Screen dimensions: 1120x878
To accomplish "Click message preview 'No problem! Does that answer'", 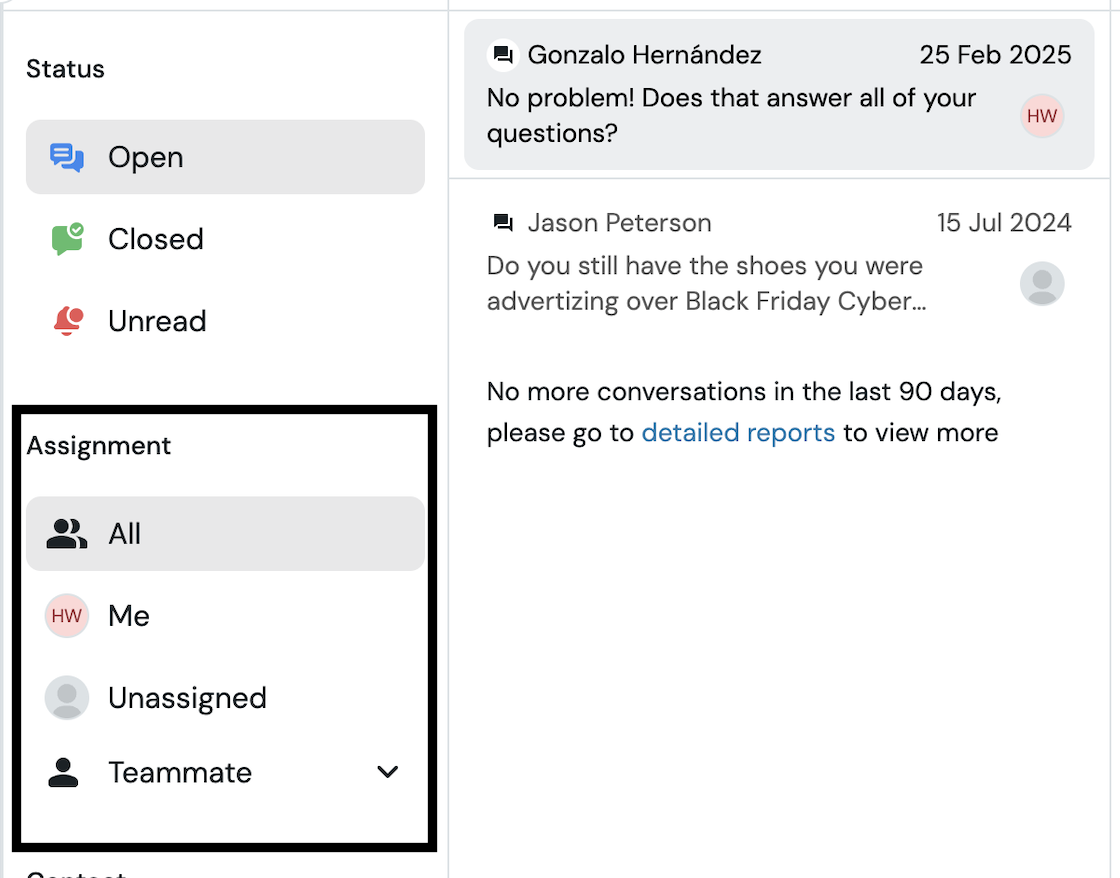I will (x=731, y=116).
